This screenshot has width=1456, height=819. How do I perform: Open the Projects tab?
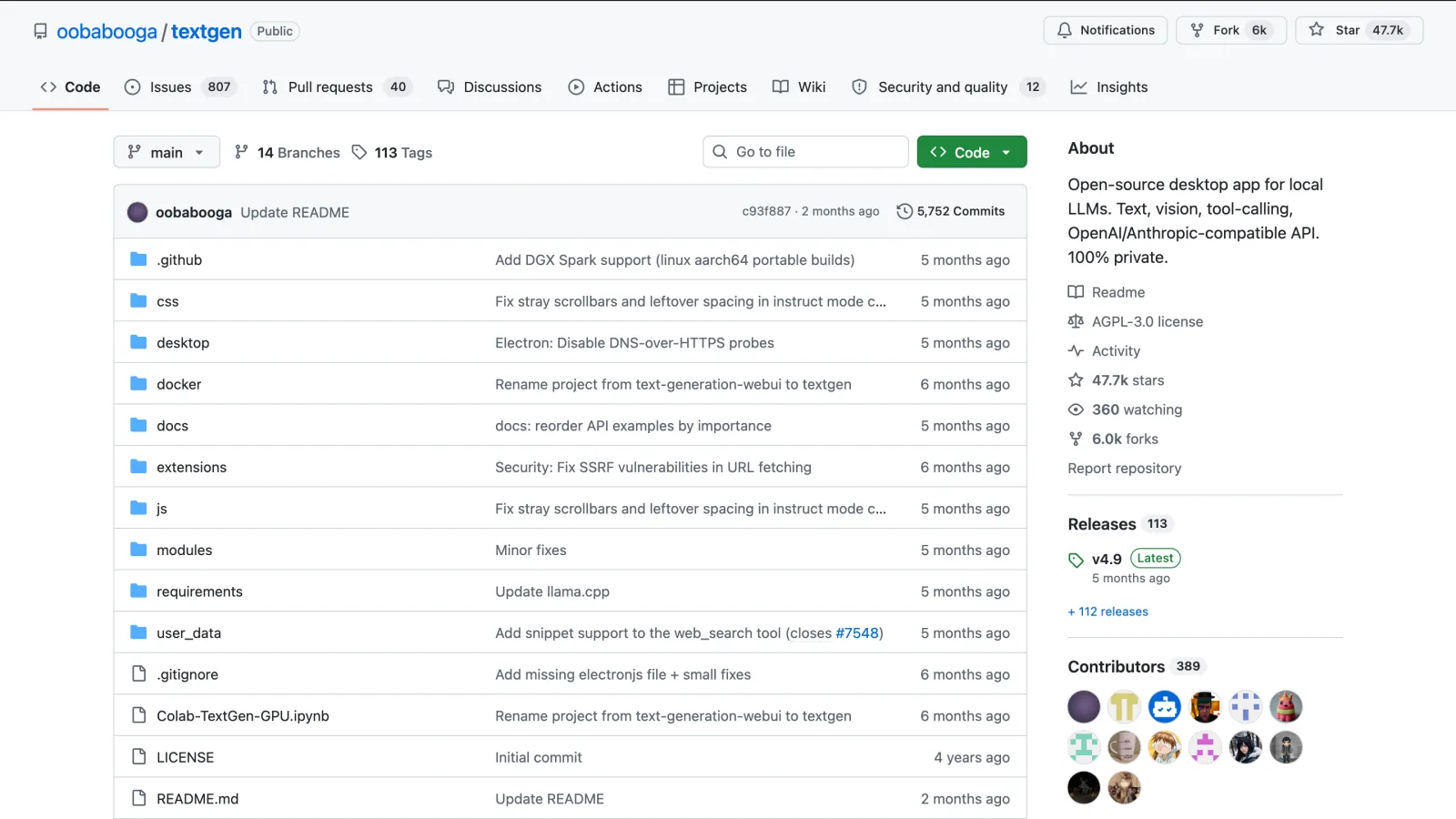[x=707, y=87]
